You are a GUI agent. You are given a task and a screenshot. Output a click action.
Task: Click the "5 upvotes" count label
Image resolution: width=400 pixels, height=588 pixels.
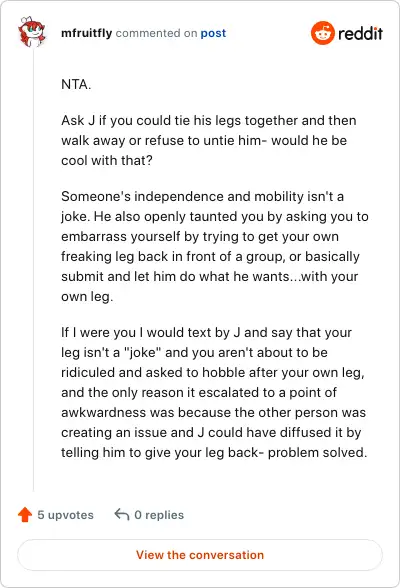tap(65, 515)
